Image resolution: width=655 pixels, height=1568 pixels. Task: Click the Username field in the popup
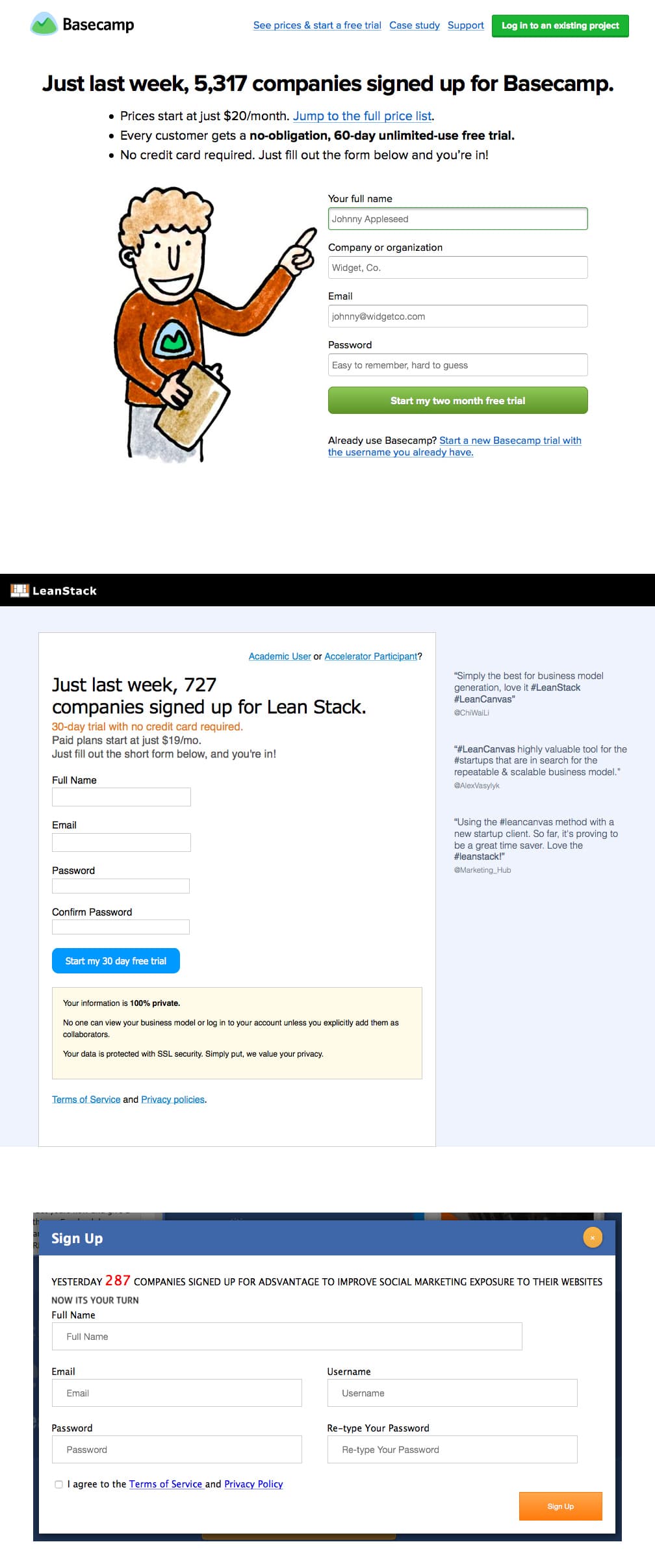coord(452,1393)
